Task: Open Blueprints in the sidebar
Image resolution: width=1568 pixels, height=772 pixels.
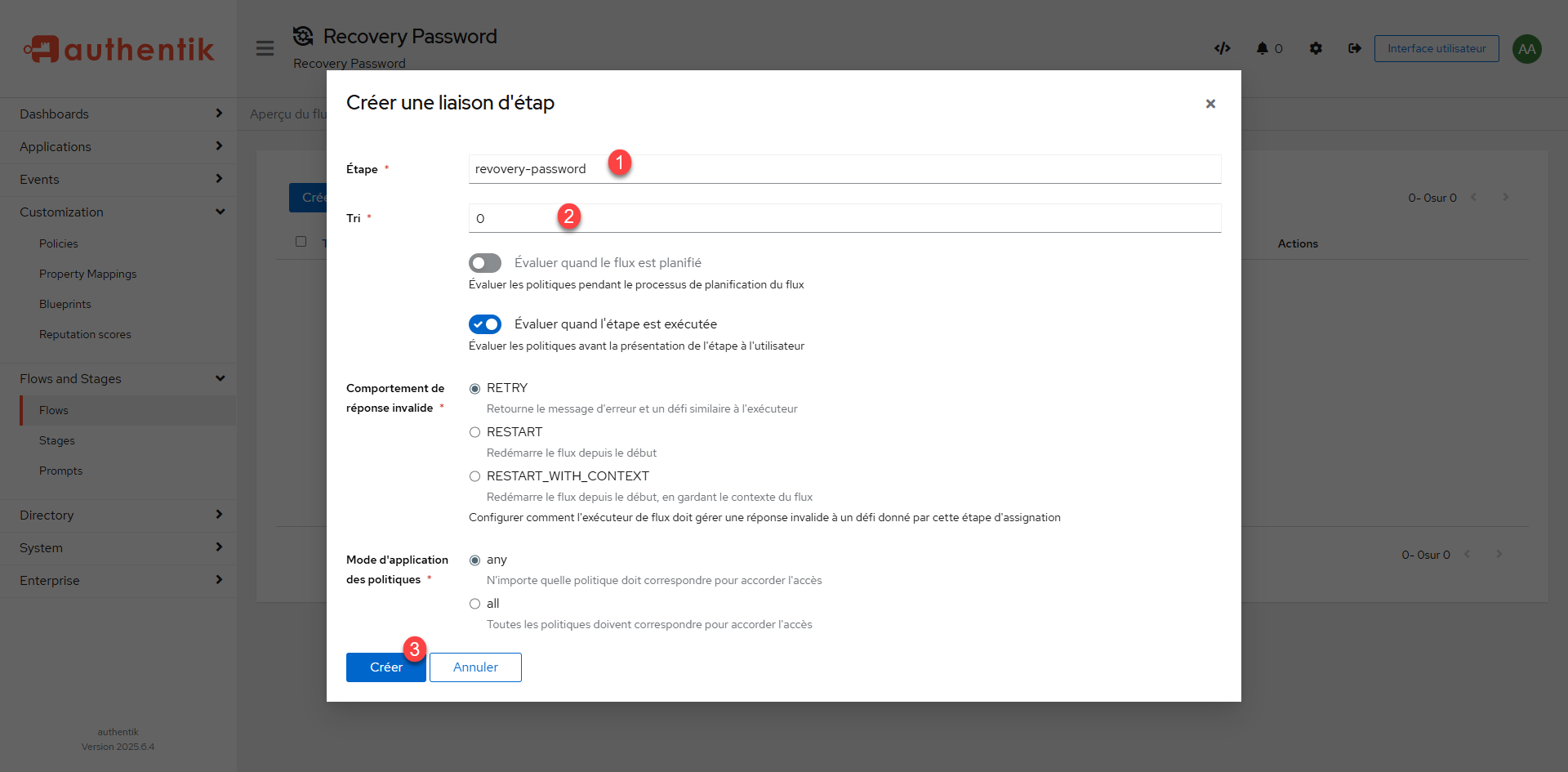Action: pyautogui.click(x=65, y=305)
